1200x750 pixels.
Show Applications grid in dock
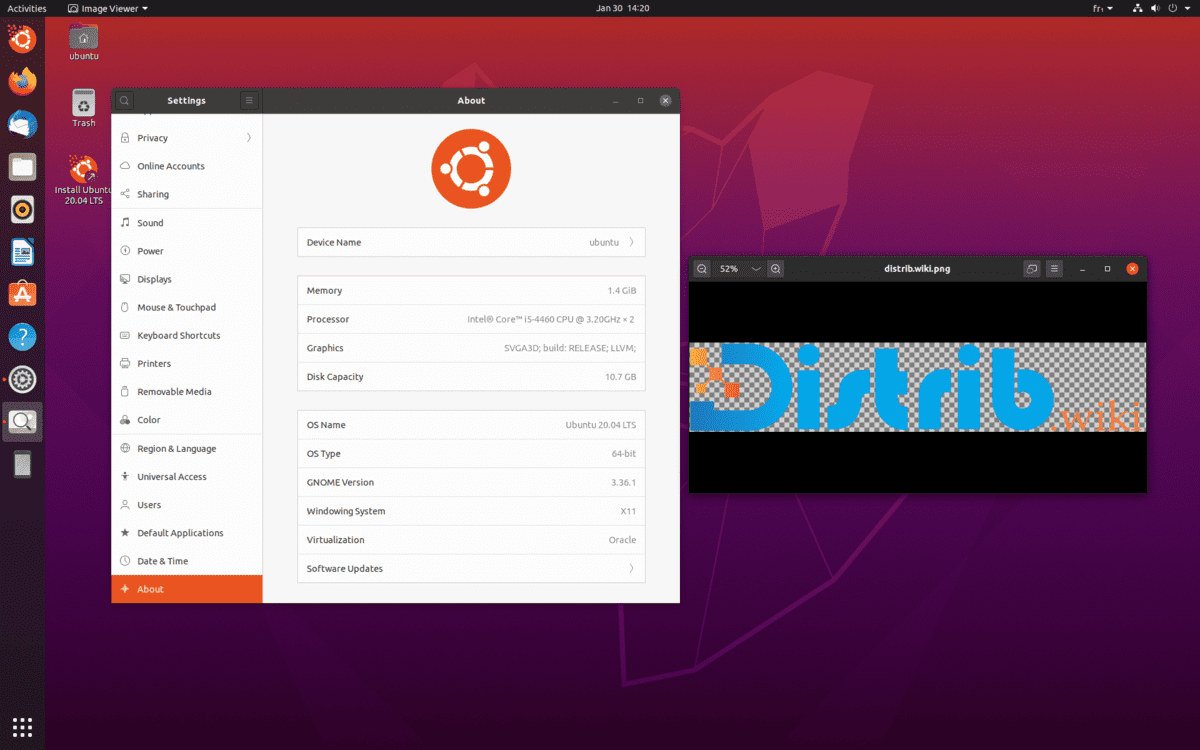tap(22, 727)
